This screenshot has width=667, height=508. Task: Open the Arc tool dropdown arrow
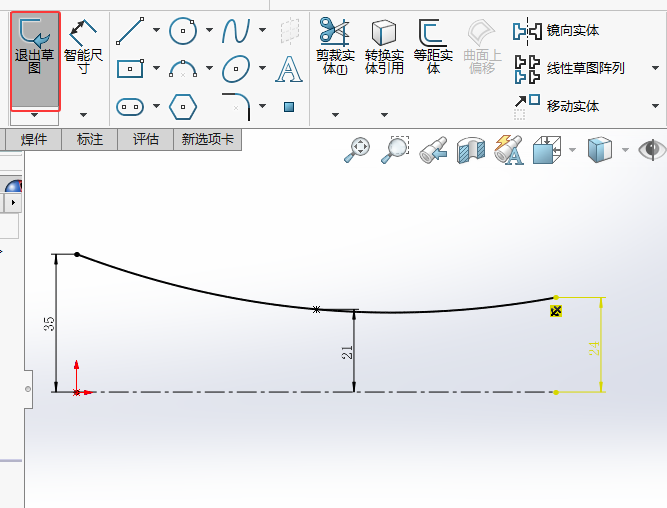point(209,68)
